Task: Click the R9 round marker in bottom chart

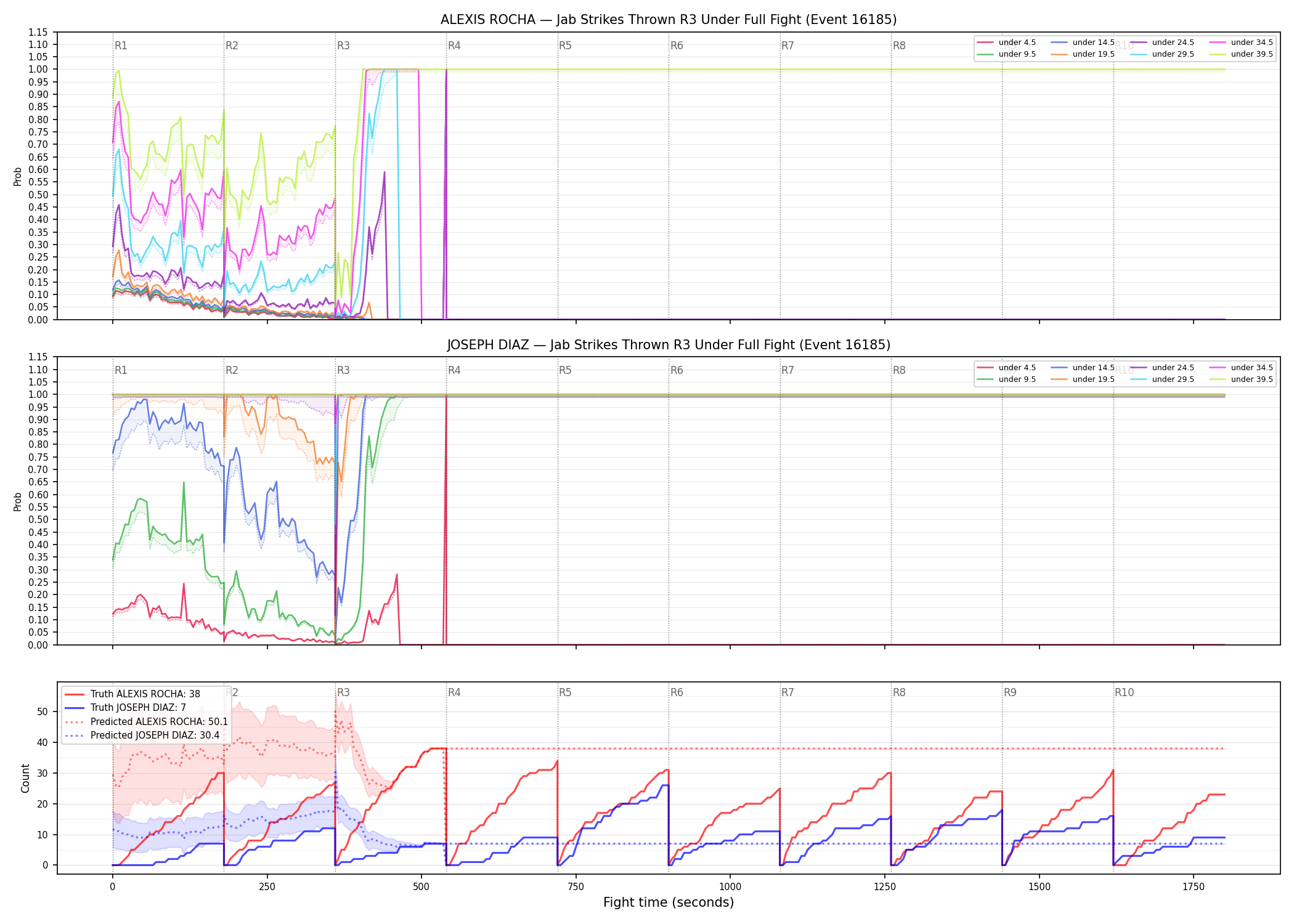Action: click(1010, 692)
